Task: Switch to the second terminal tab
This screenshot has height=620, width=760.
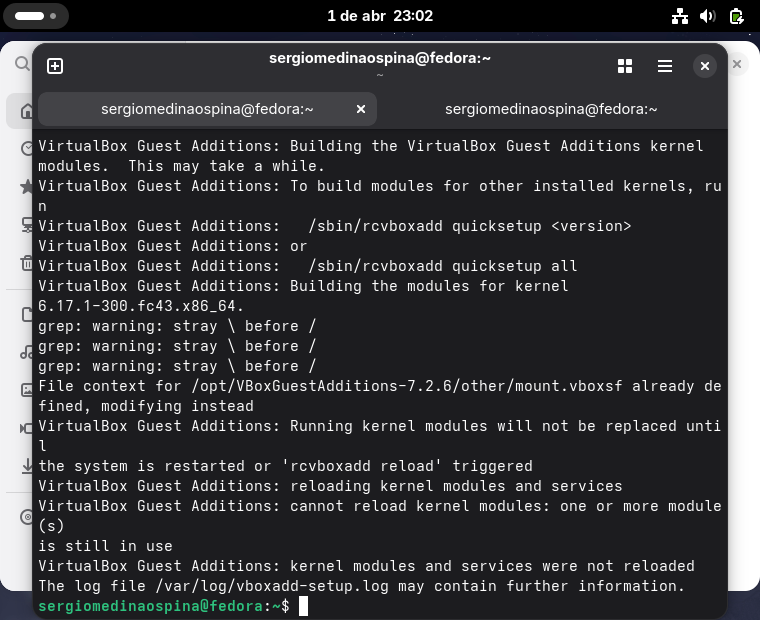Action: pyautogui.click(x=551, y=109)
